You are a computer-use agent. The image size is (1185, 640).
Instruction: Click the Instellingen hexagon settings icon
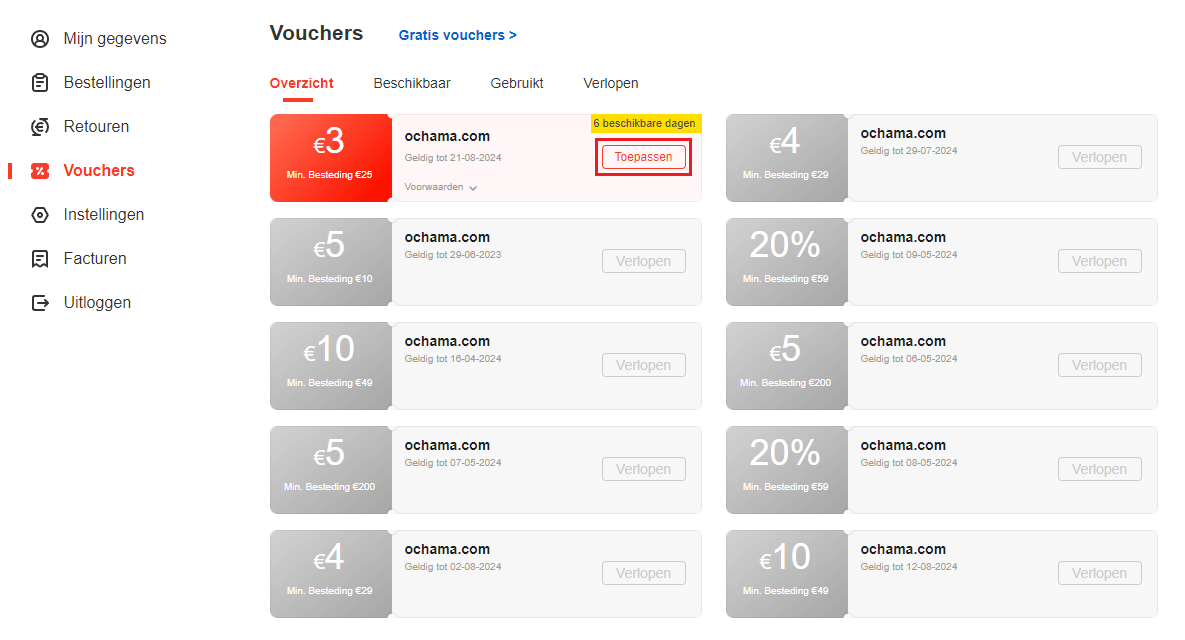(40, 215)
